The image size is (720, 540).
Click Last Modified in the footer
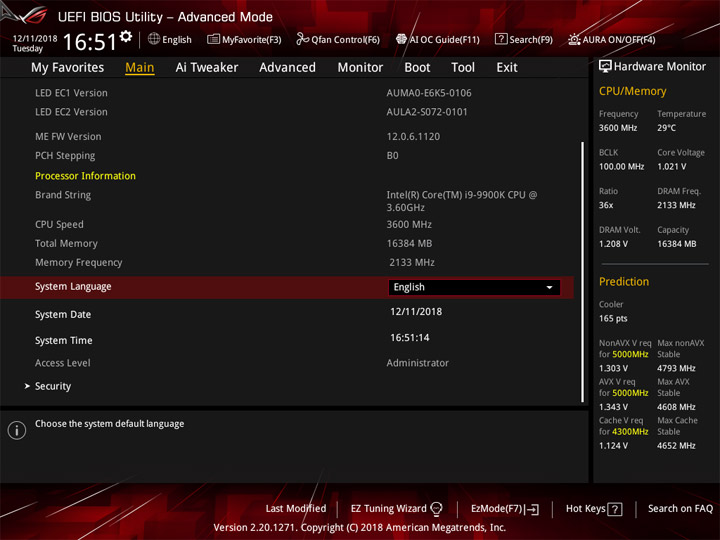[x=296, y=509]
